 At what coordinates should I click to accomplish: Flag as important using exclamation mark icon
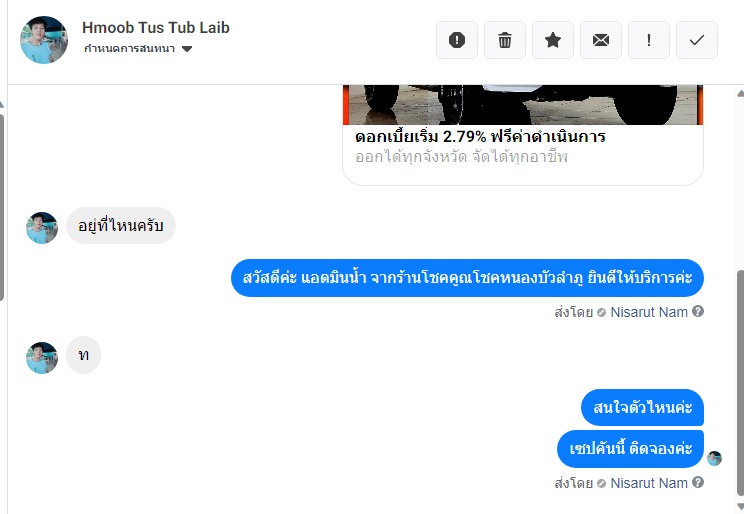[x=649, y=40]
